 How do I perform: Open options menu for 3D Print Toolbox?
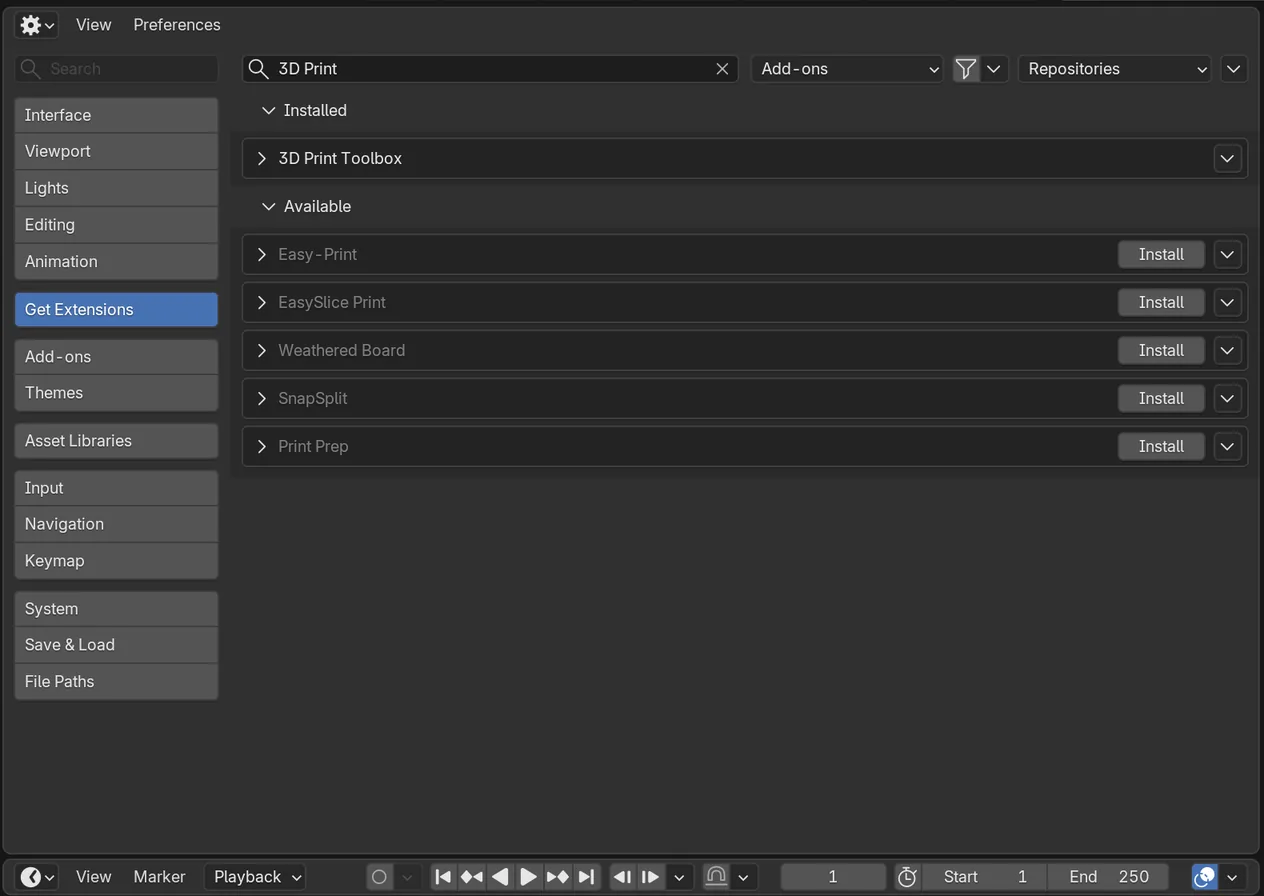click(1228, 159)
